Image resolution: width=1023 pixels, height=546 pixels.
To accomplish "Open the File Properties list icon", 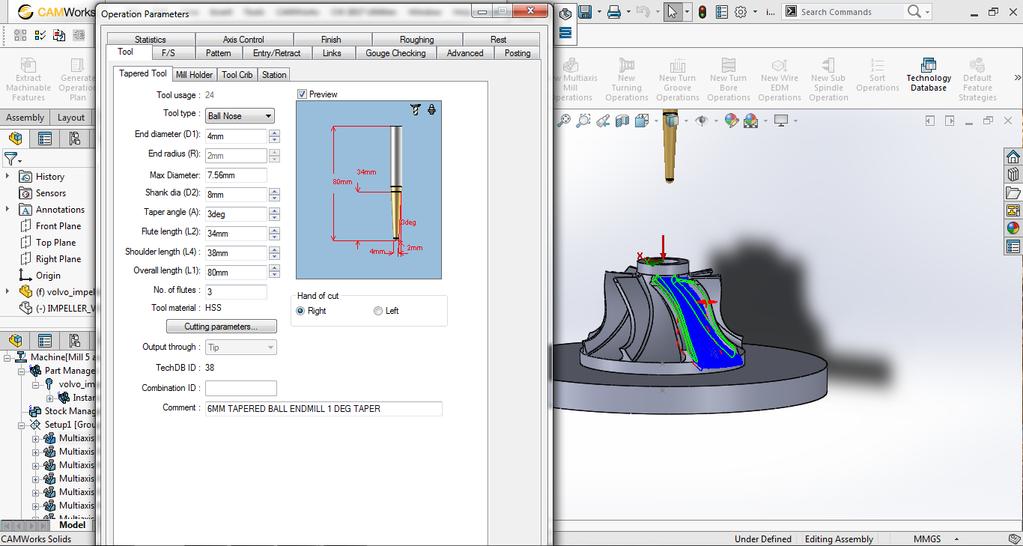I will 721,12.
